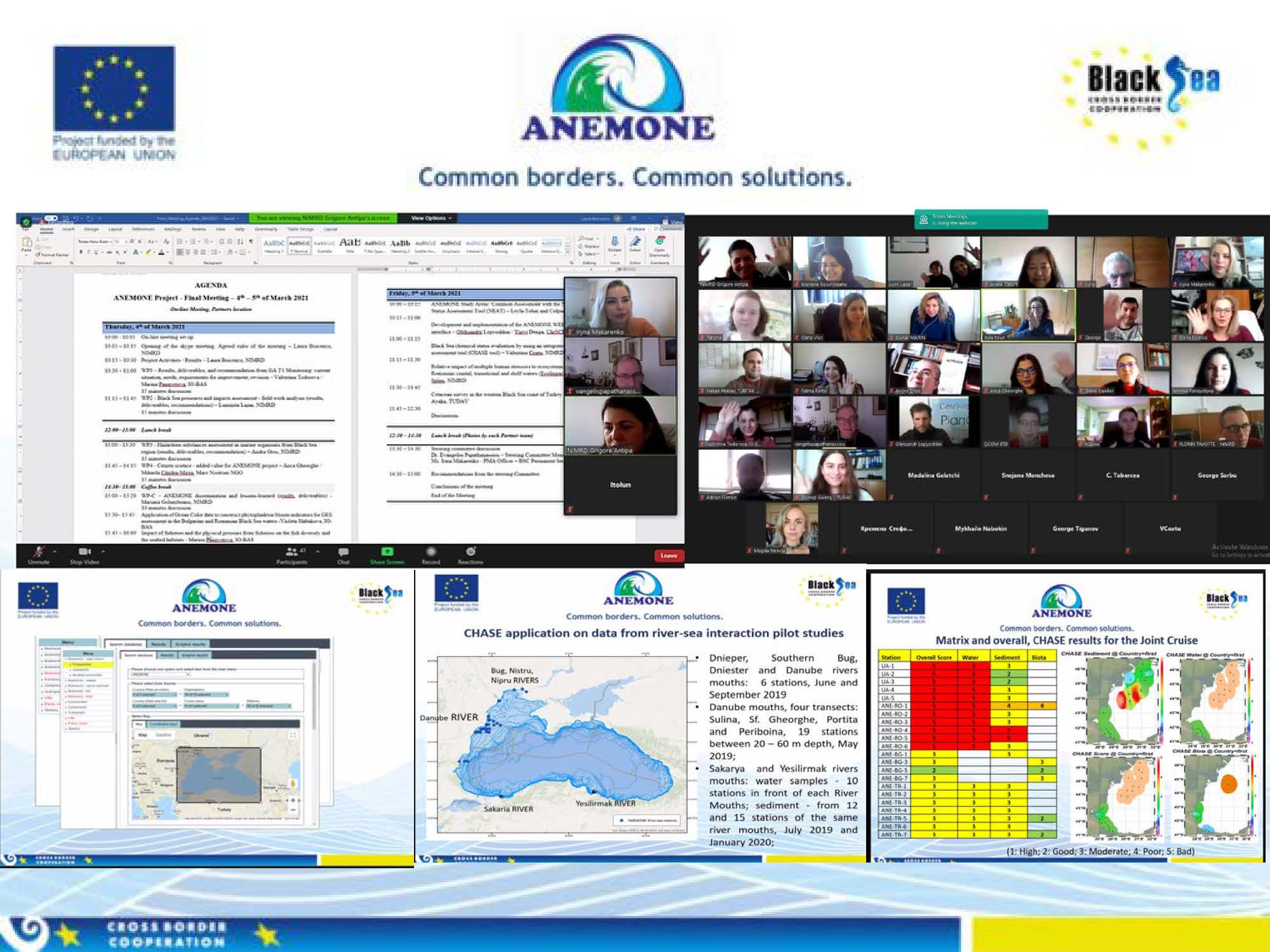
Task: Click the Snejana Moncheva participant tile
Action: 1028,475
